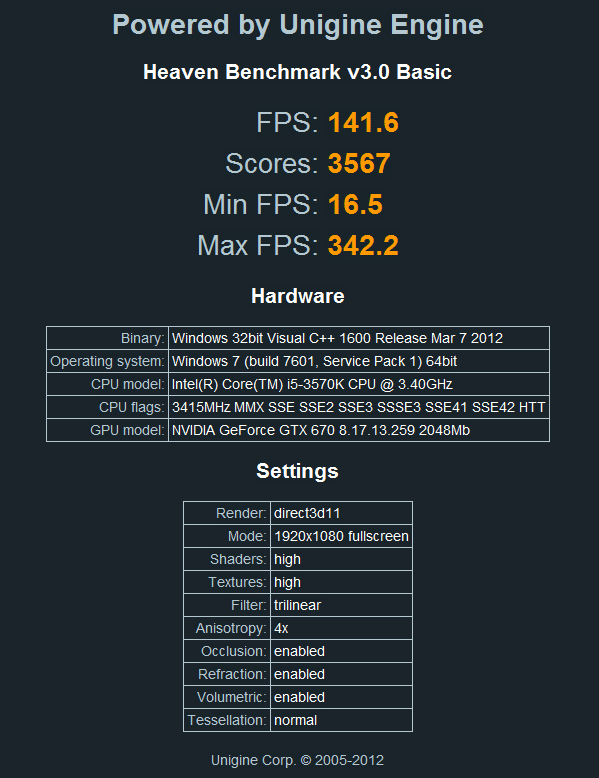Select the Max FPS value 342.2
This screenshot has height=778, width=599.
363,246
